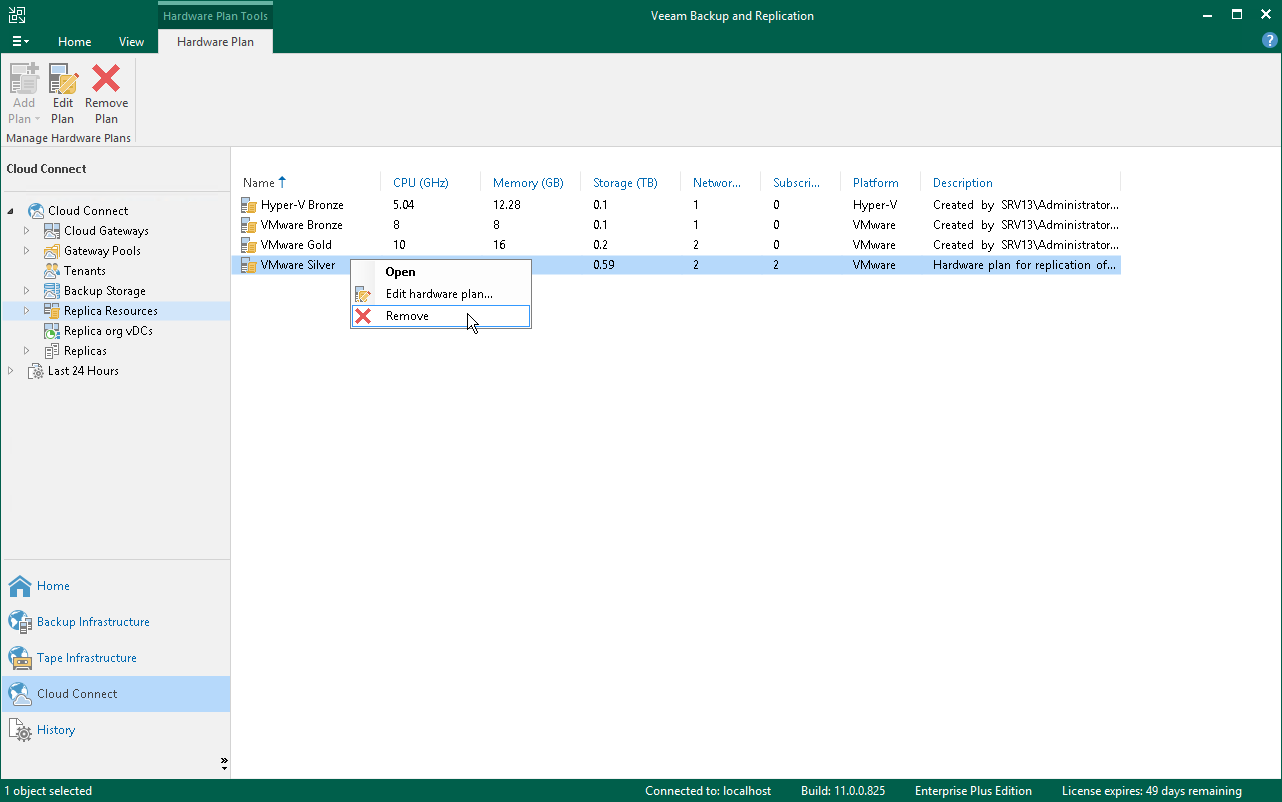Expand the Backup Storage tree node
This screenshot has width=1282, height=802.
(27, 291)
